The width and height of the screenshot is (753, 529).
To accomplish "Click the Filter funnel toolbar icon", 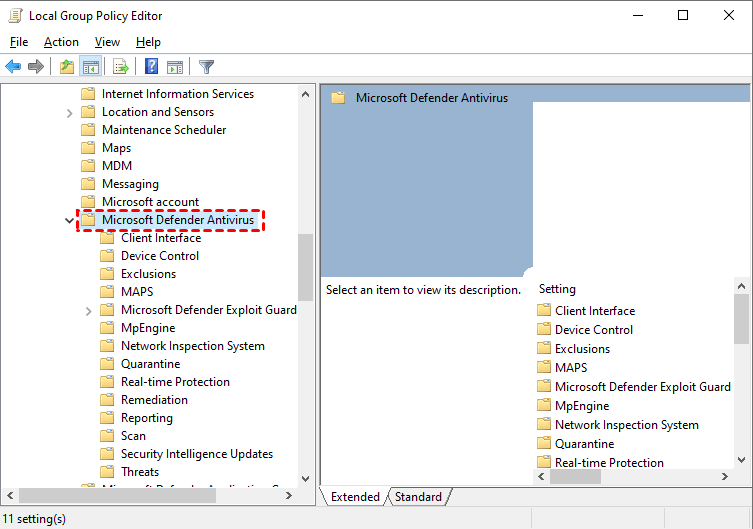I will 206,66.
